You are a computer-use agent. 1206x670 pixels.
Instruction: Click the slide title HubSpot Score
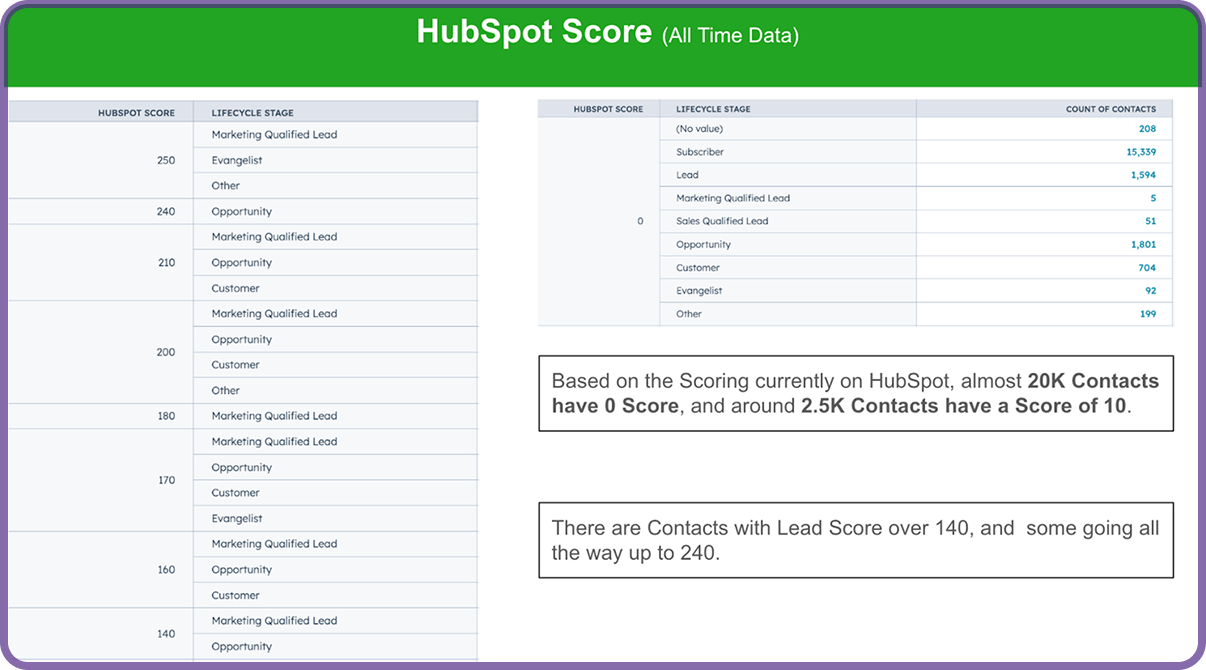pos(534,32)
